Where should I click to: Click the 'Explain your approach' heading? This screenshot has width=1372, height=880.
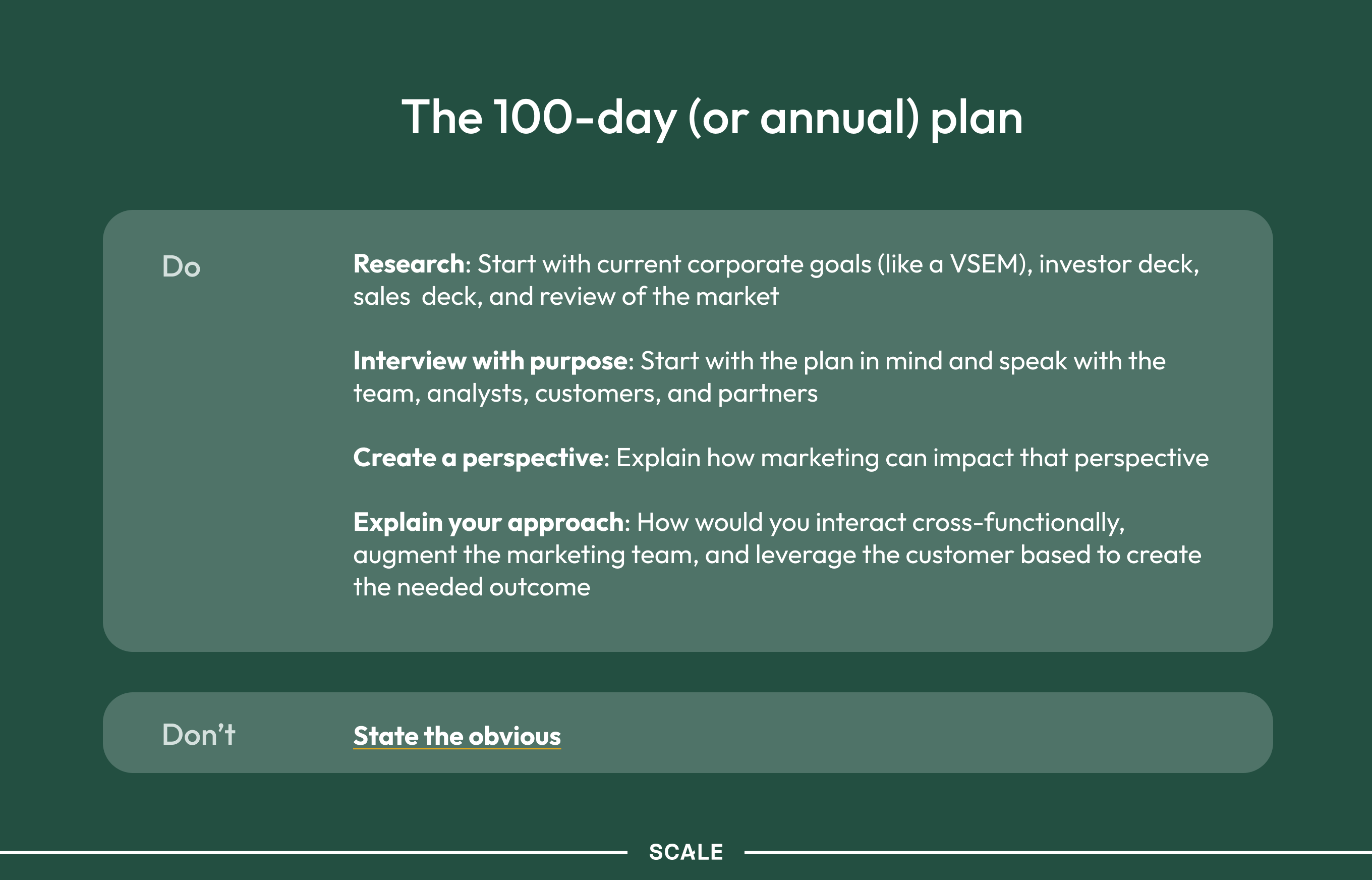[x=488, y=522]
